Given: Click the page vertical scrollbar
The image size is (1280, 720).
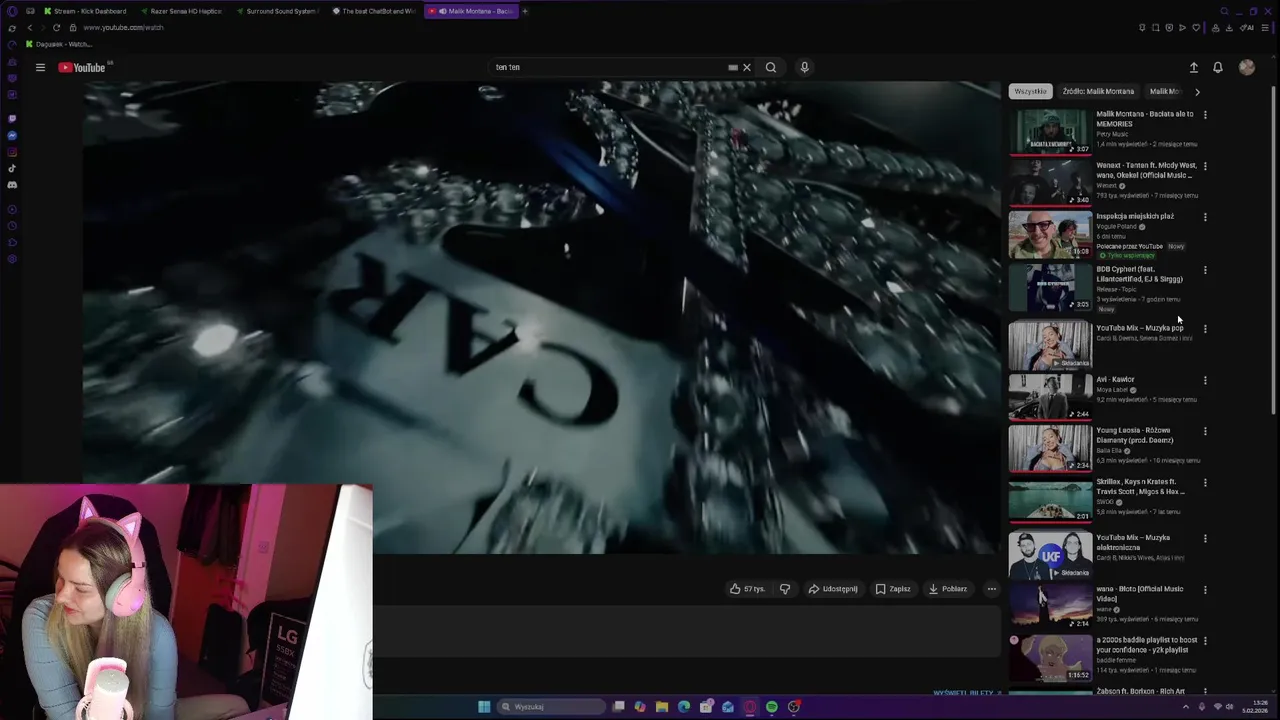Looking at the screenshot, I should pos(1274,250).
